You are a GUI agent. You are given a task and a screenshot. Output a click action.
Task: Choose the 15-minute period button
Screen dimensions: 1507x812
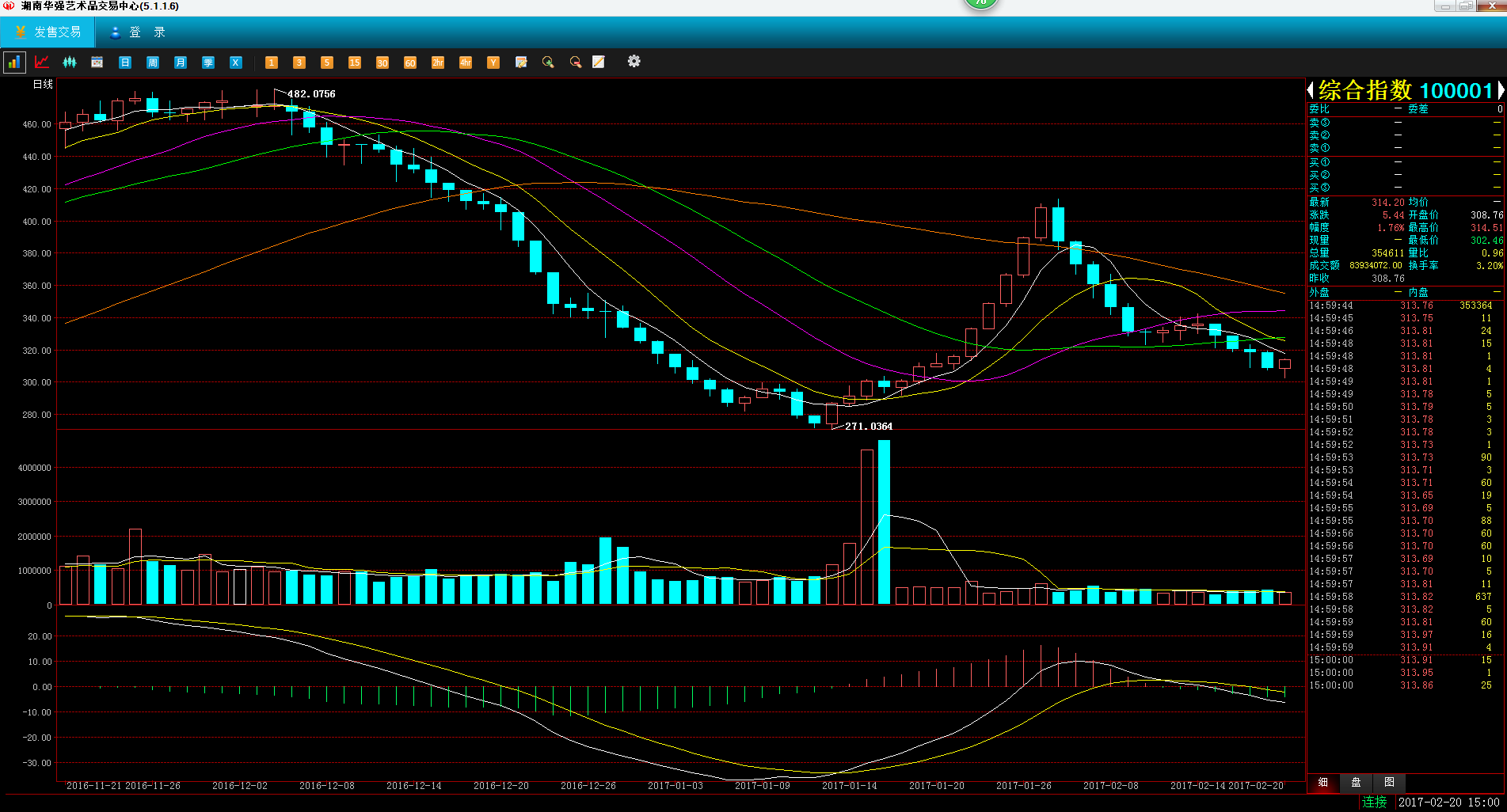click(355, 62)
